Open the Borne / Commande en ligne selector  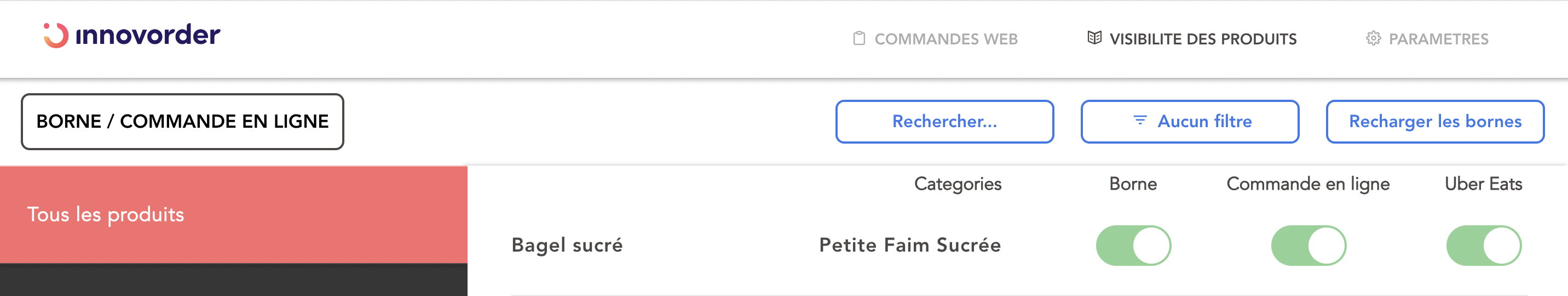coord(182,122)
